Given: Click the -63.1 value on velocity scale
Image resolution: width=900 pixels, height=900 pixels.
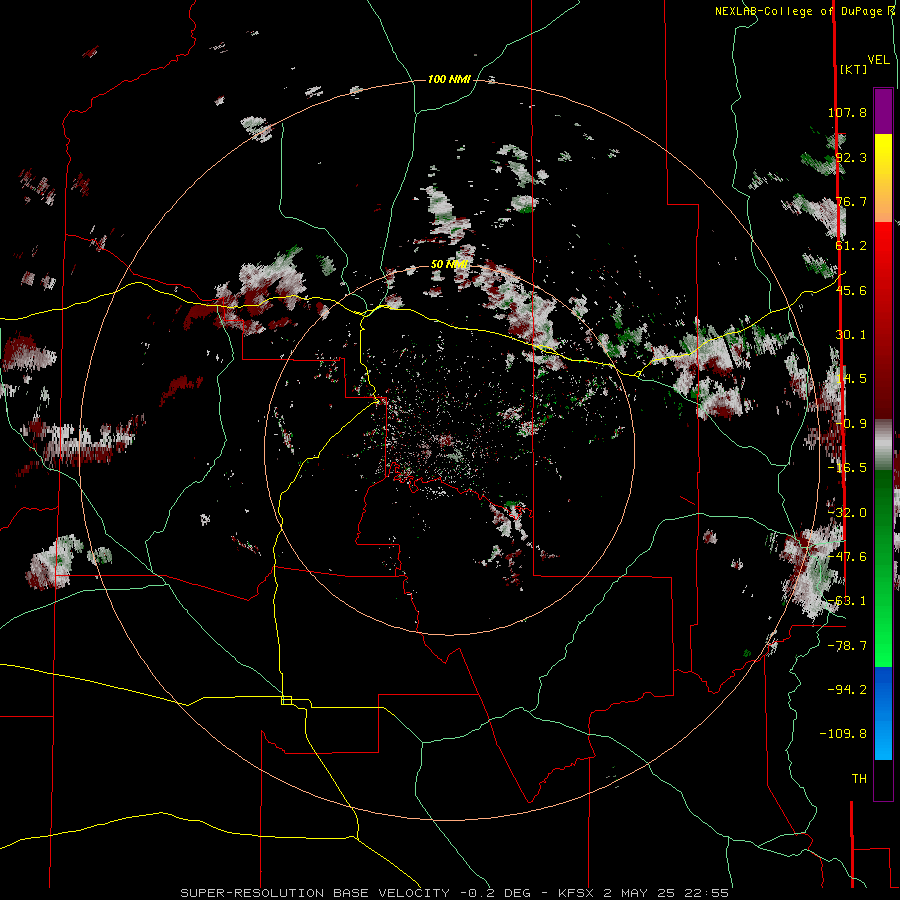Looking at the screenshot, I should click(847, 601).
